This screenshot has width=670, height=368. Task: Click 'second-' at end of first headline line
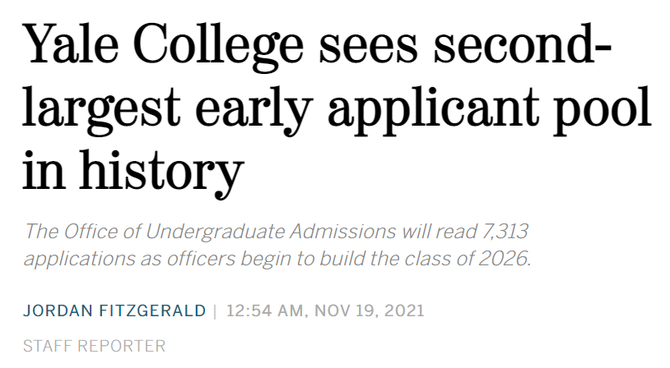pyautogui.click(x=522, y=44)
